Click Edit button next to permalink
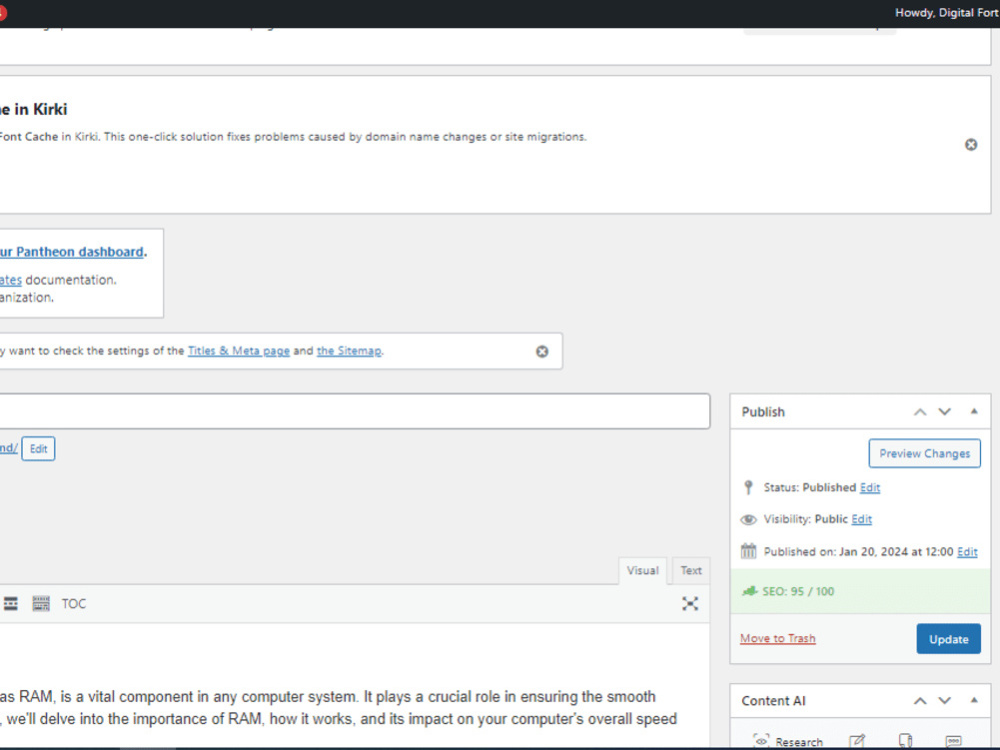 point(38,449)
